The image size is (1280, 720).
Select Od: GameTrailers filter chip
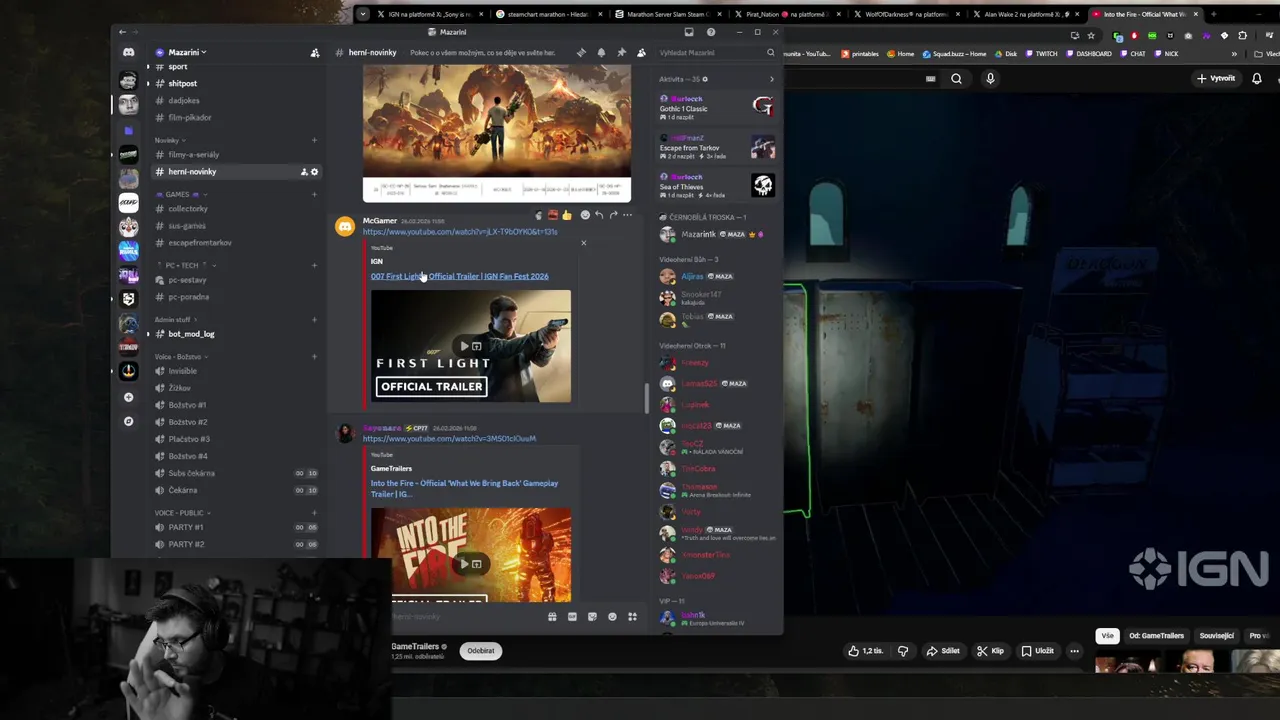[1156, 636]
